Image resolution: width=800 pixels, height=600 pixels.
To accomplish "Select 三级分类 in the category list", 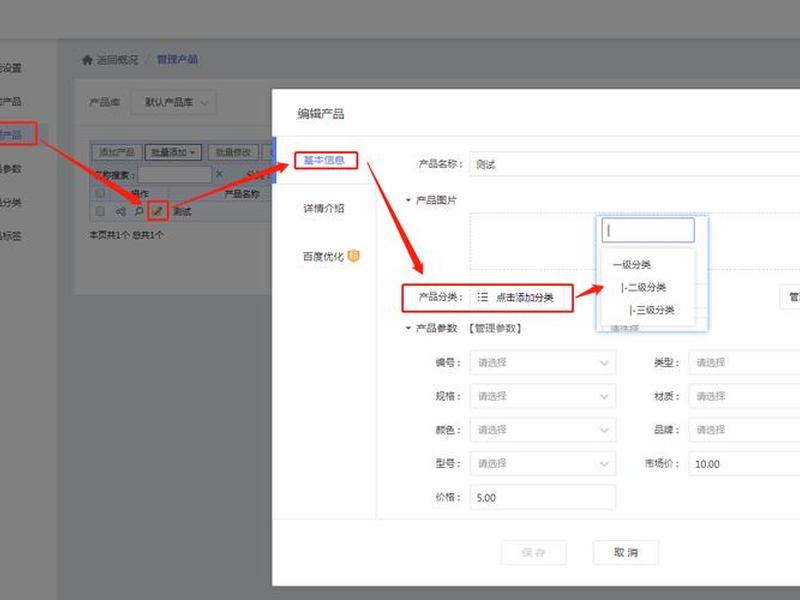I will point(652,310).
